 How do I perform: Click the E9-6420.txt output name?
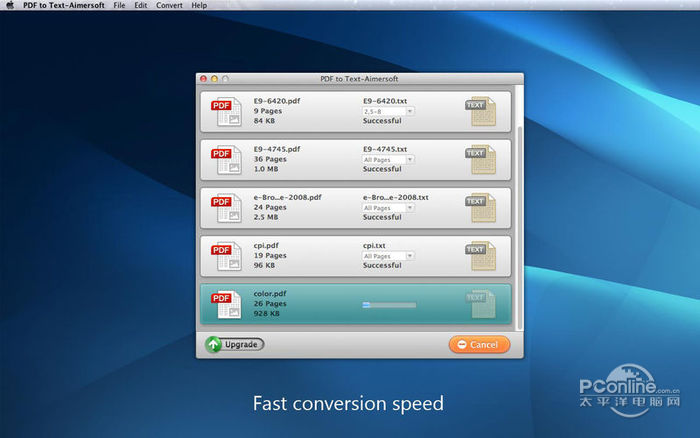click(385, 101)
